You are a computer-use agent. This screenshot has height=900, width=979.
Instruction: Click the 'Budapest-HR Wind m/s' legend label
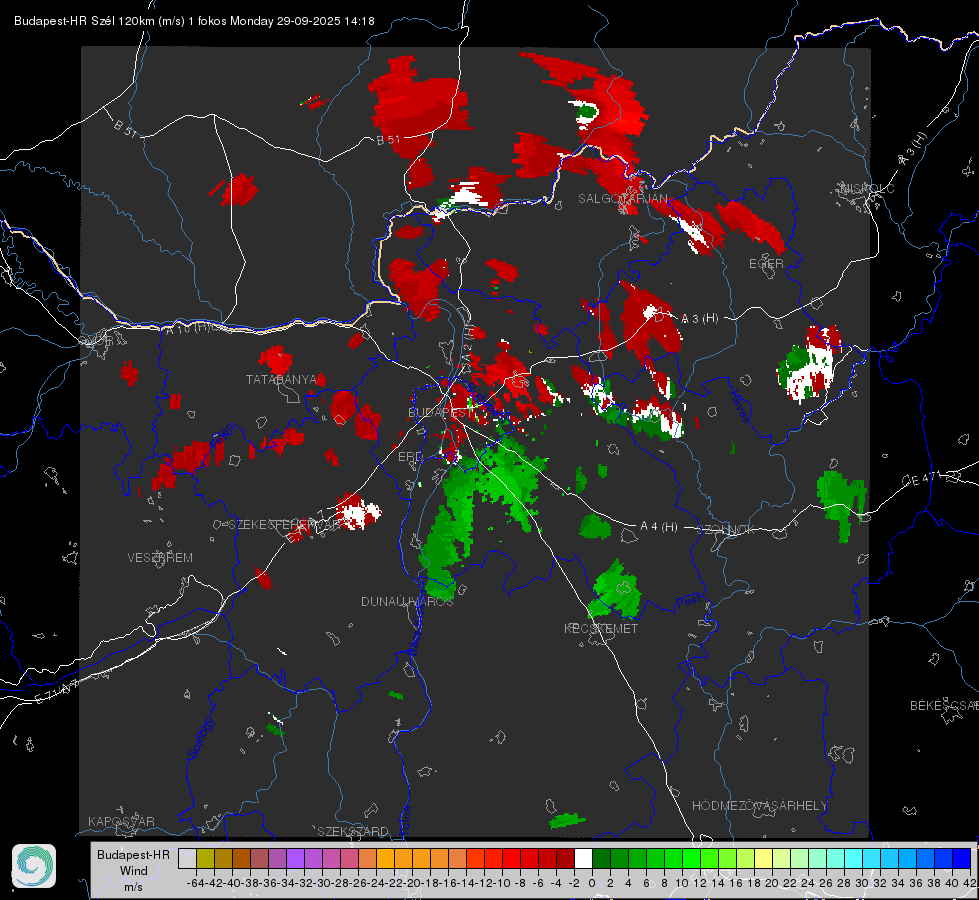click(134, 871)
